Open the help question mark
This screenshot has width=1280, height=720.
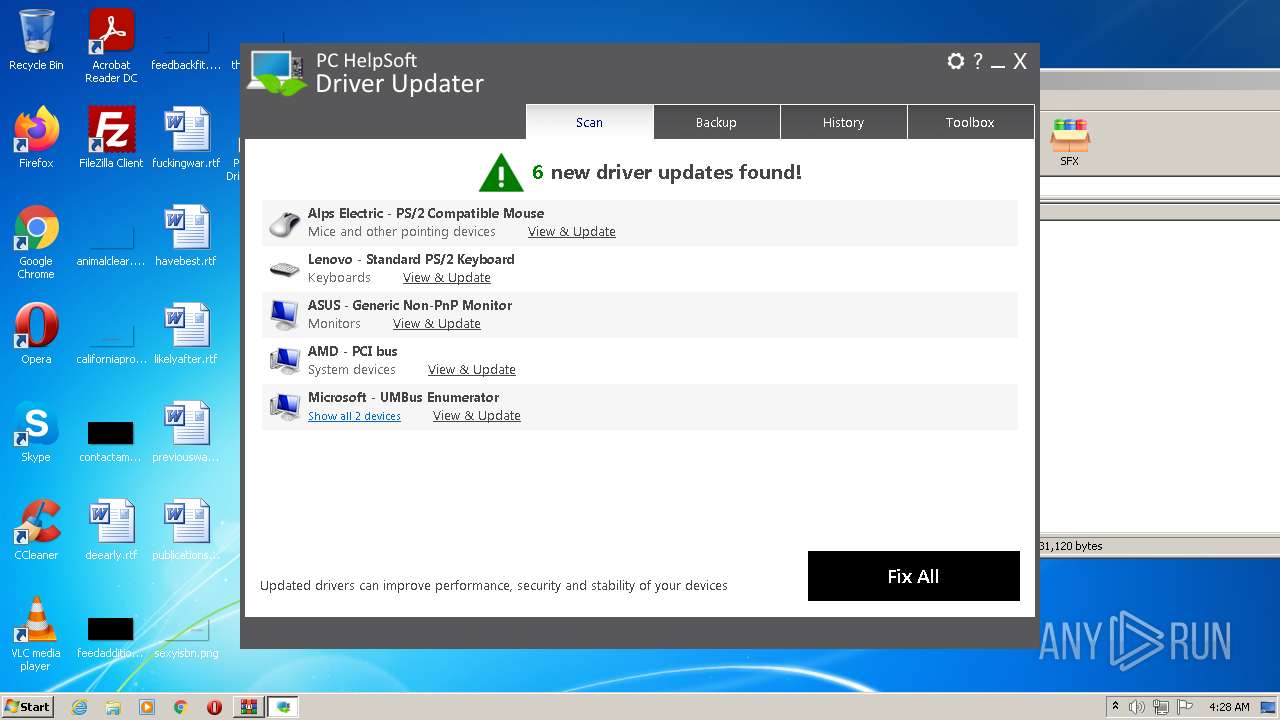coord(978,61)
